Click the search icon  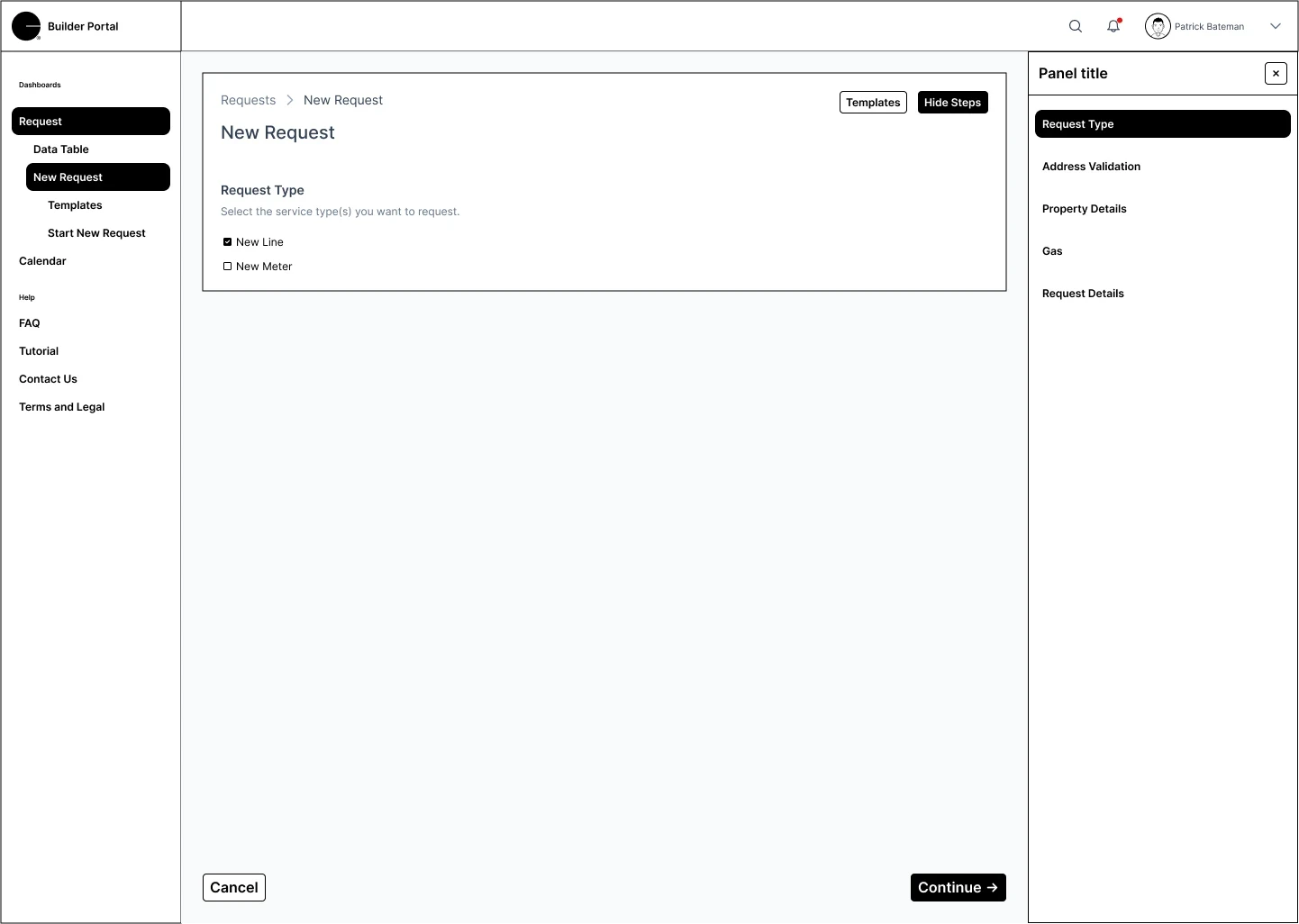pos(1075,26)
